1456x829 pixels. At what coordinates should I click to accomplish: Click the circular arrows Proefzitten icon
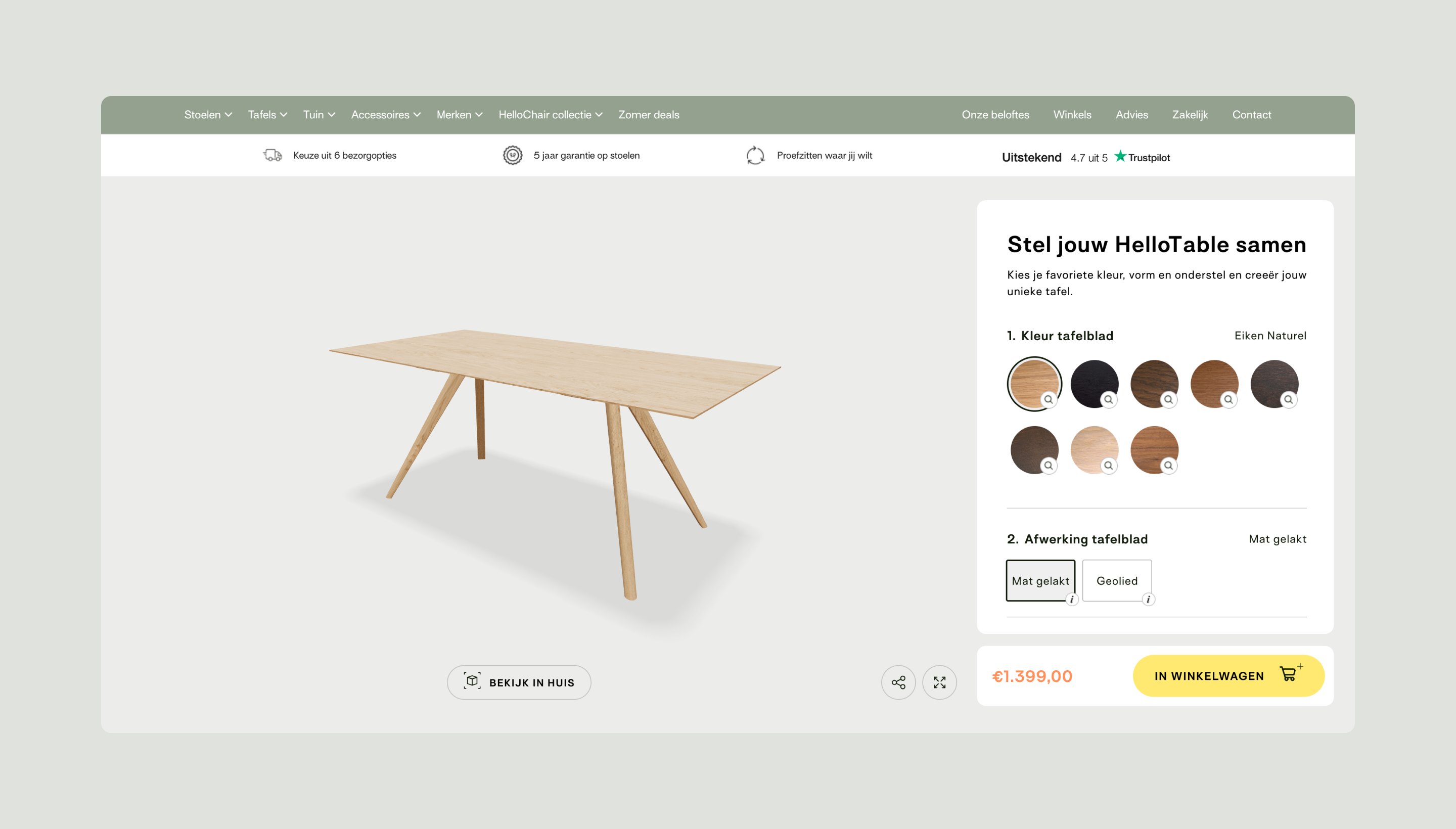pos(755,155)
